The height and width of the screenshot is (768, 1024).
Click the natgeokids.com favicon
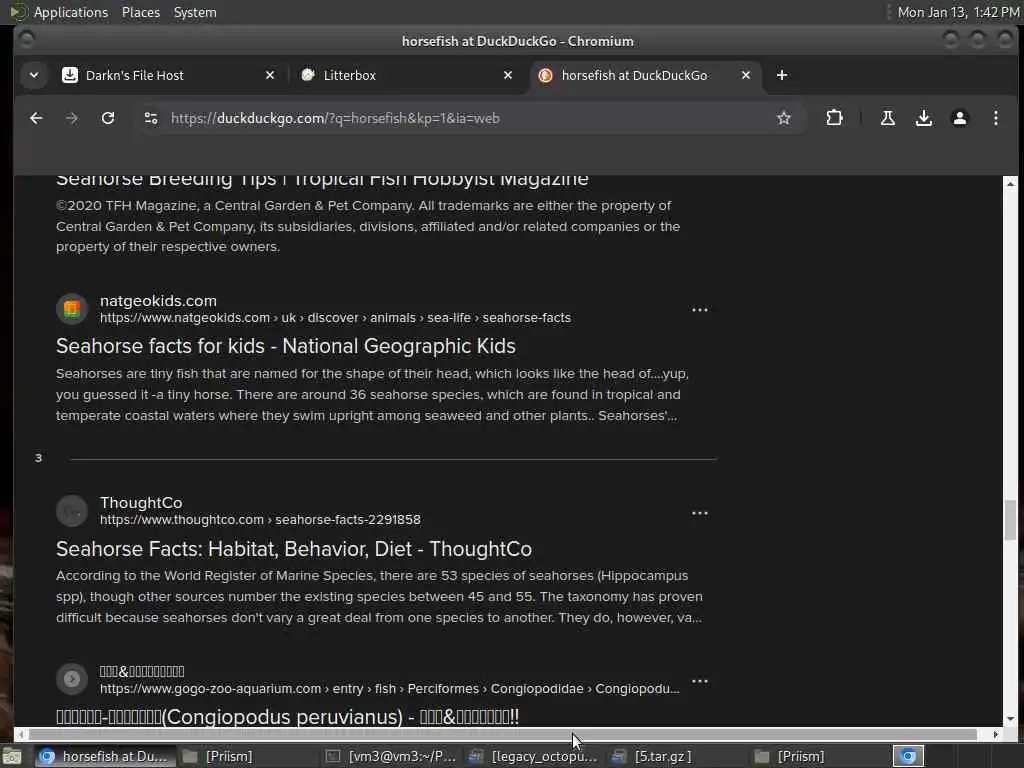[72, 309]
